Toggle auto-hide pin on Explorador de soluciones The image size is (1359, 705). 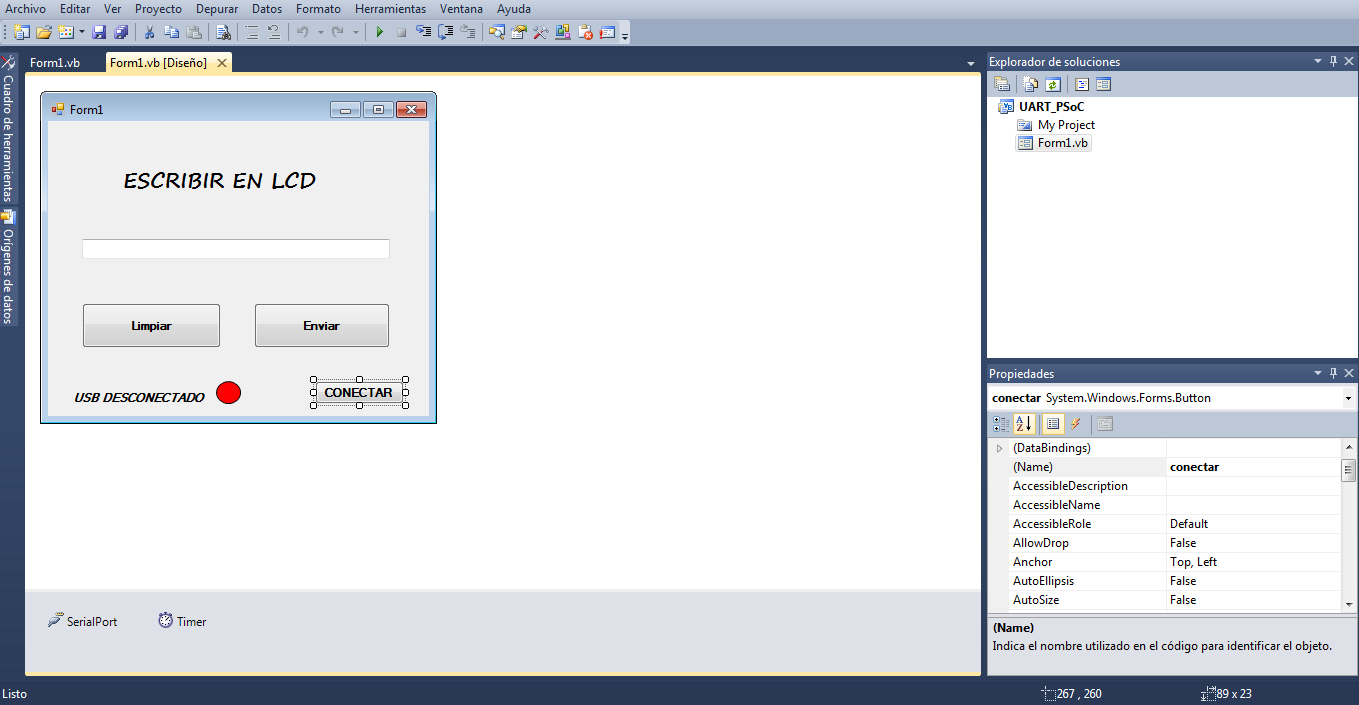coord(1333,61)
